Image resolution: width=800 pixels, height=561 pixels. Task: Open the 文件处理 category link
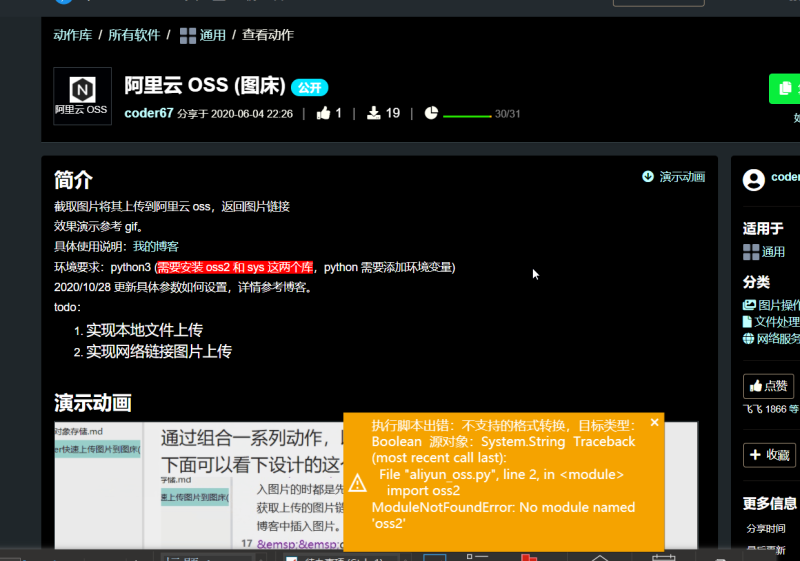click(771, 322)
